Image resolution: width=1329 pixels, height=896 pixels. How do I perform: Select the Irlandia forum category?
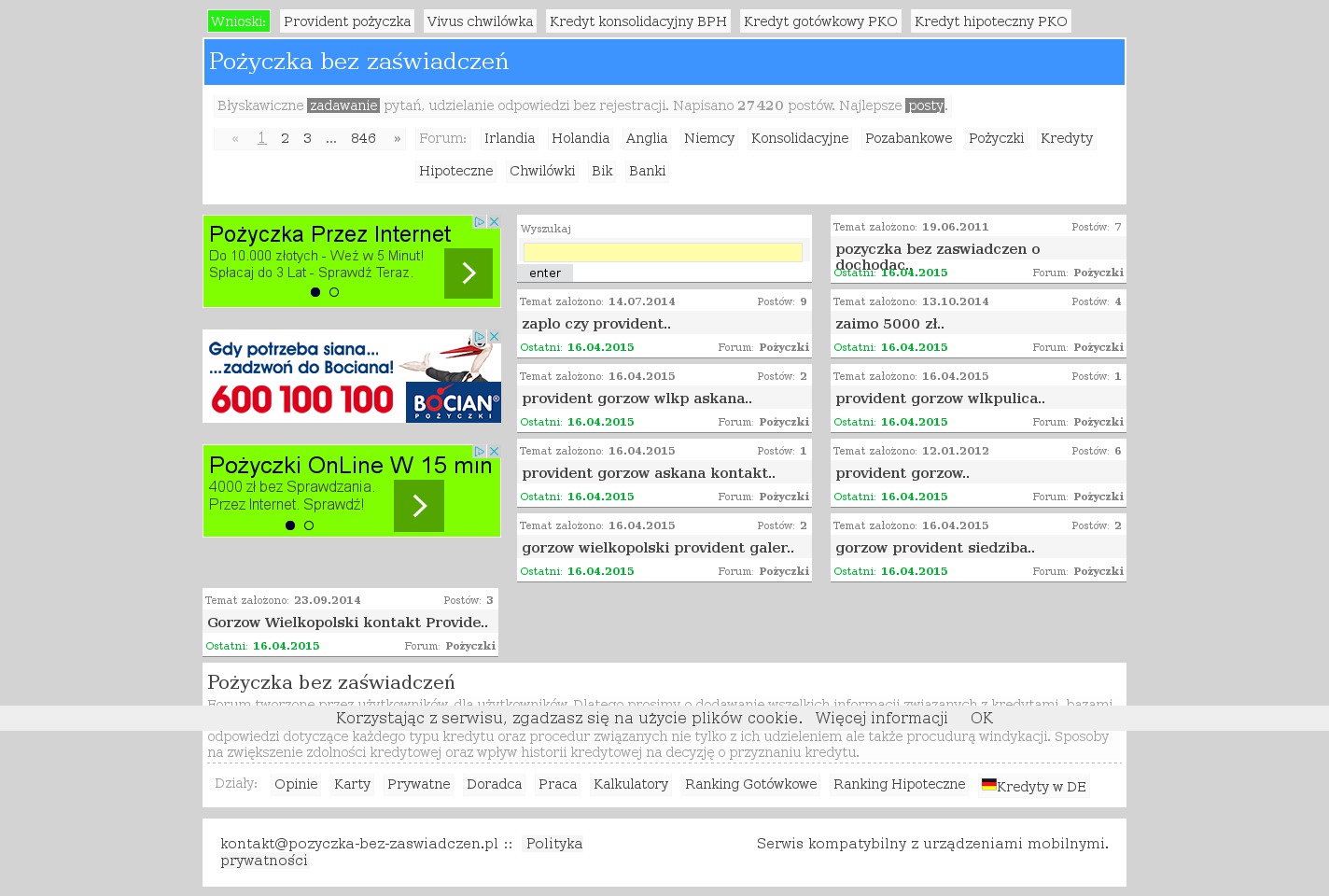[509, 139]
